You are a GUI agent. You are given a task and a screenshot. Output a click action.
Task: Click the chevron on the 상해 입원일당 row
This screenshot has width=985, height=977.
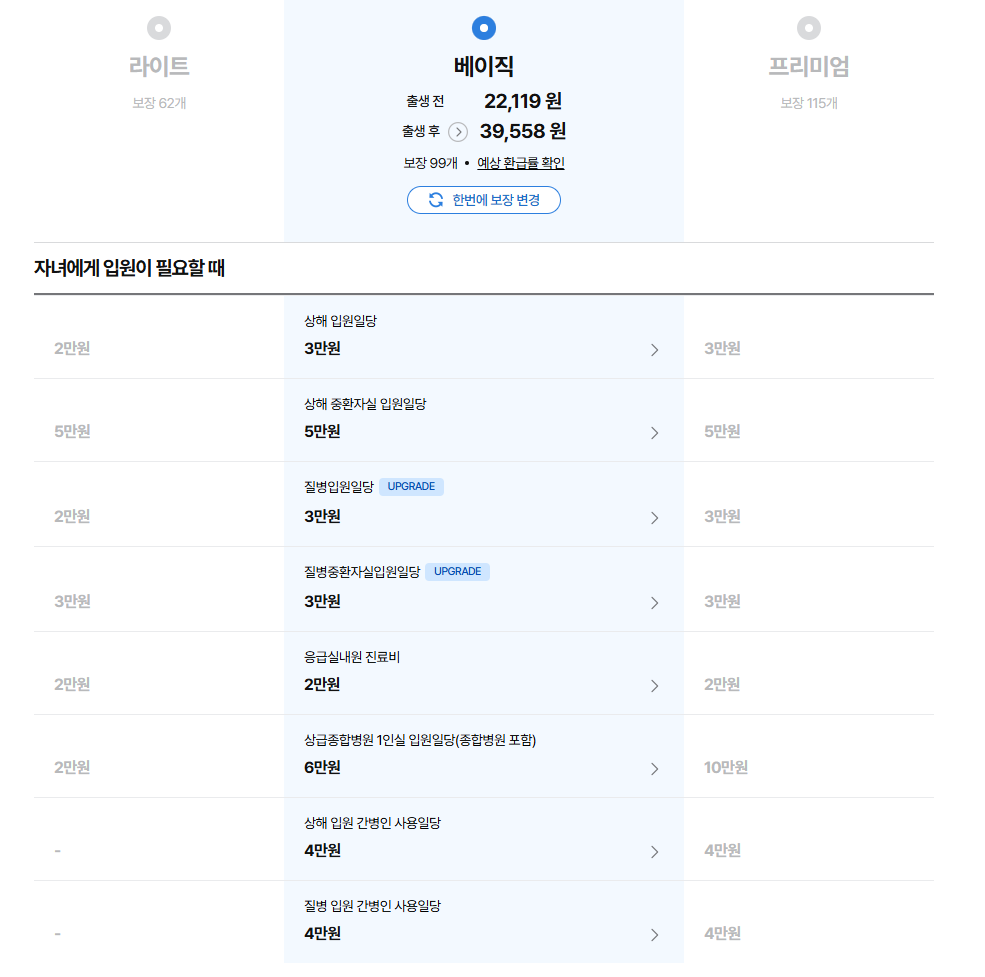coord(655,350)
